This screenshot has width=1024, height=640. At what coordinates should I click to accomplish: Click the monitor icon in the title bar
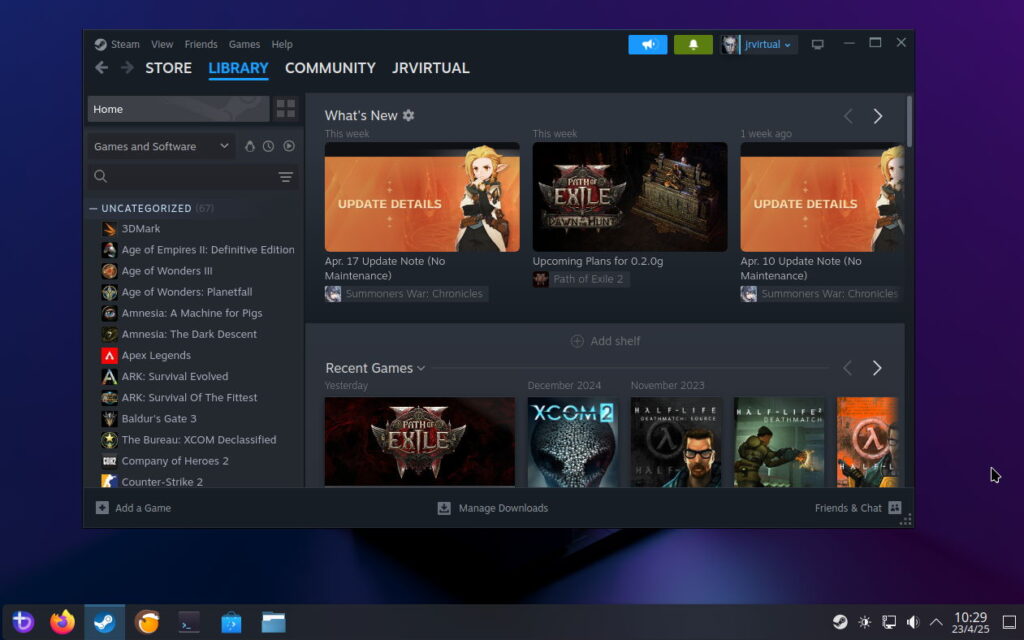point(818,44)
